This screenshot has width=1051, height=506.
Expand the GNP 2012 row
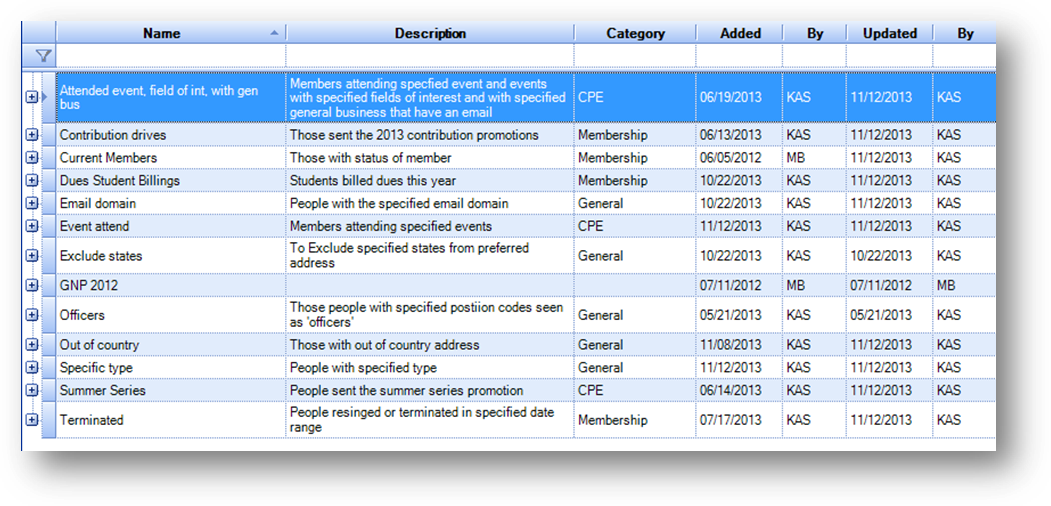tap(32, 285)
